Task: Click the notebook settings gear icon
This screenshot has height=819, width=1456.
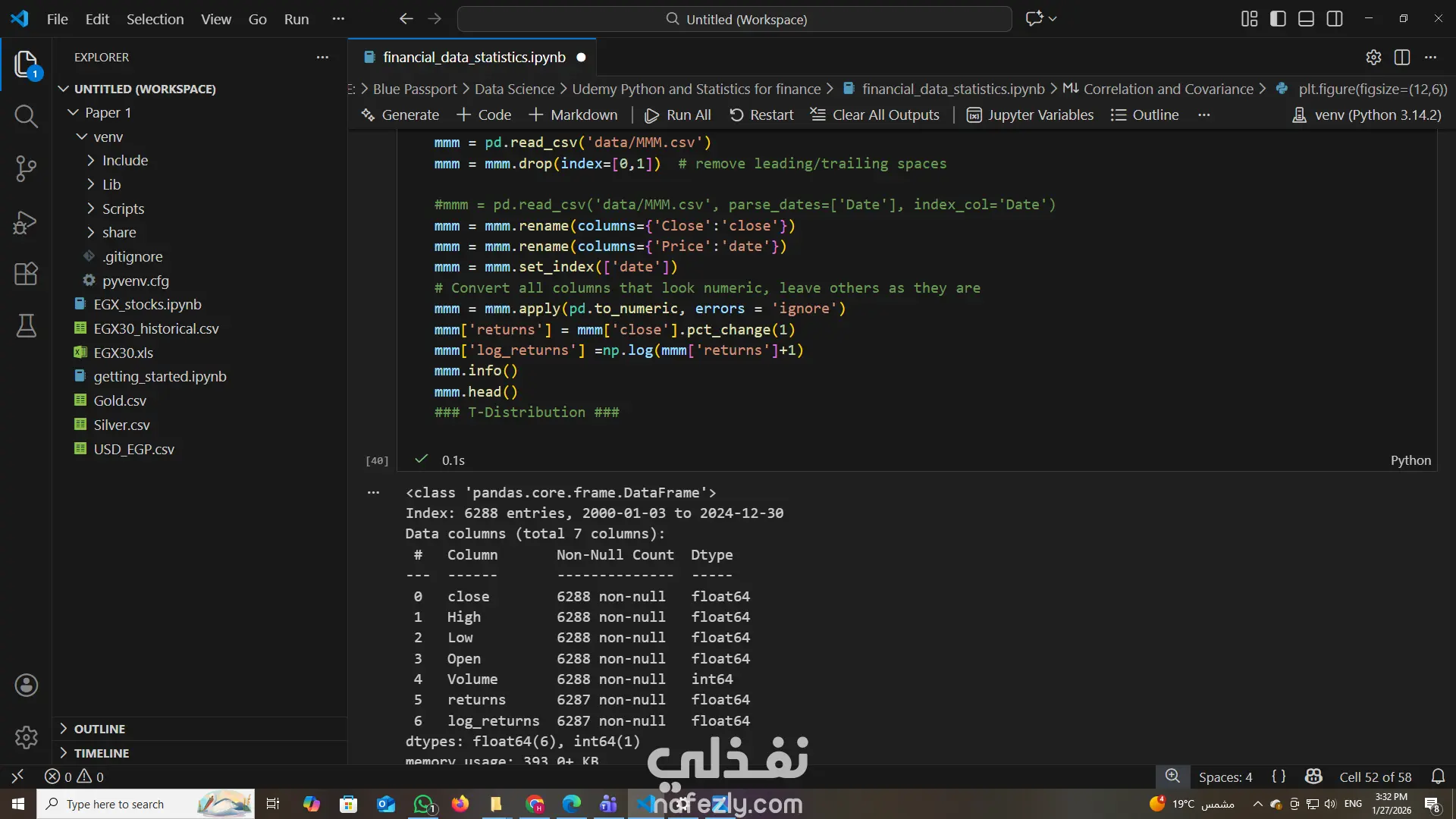Action: pos(1373,57)
